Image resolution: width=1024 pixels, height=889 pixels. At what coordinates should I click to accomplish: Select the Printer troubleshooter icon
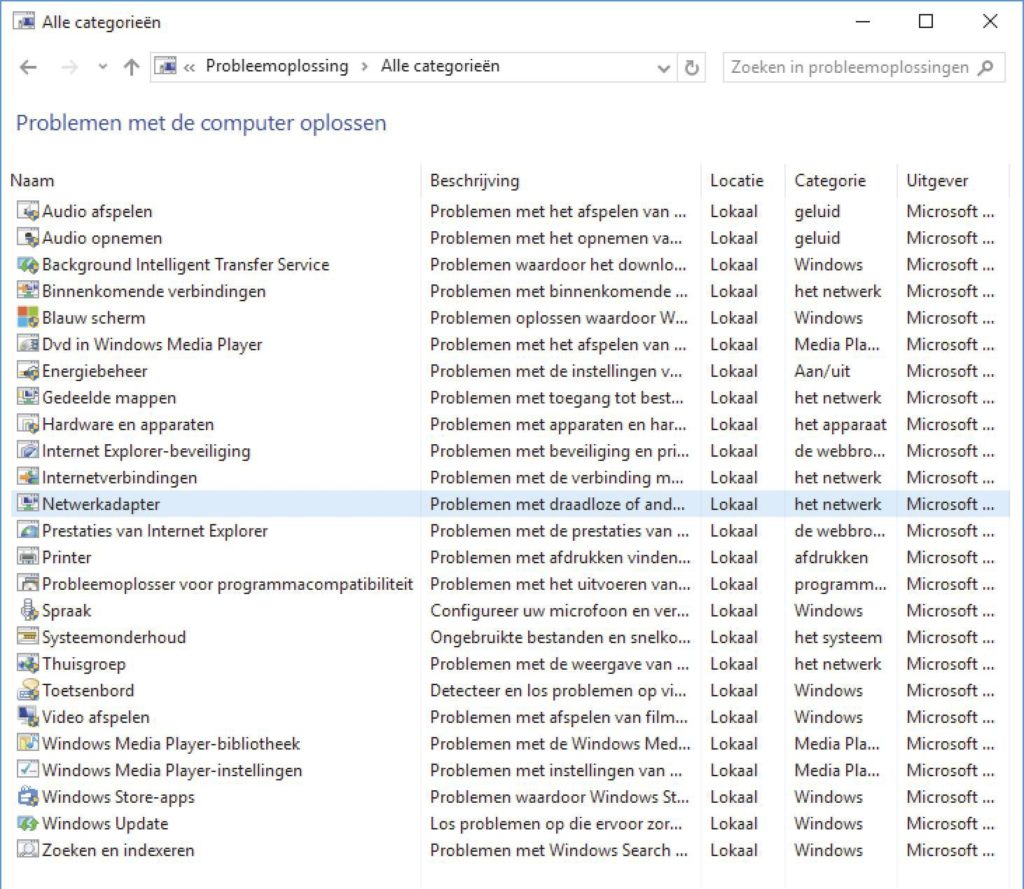(x=30, y=557)
